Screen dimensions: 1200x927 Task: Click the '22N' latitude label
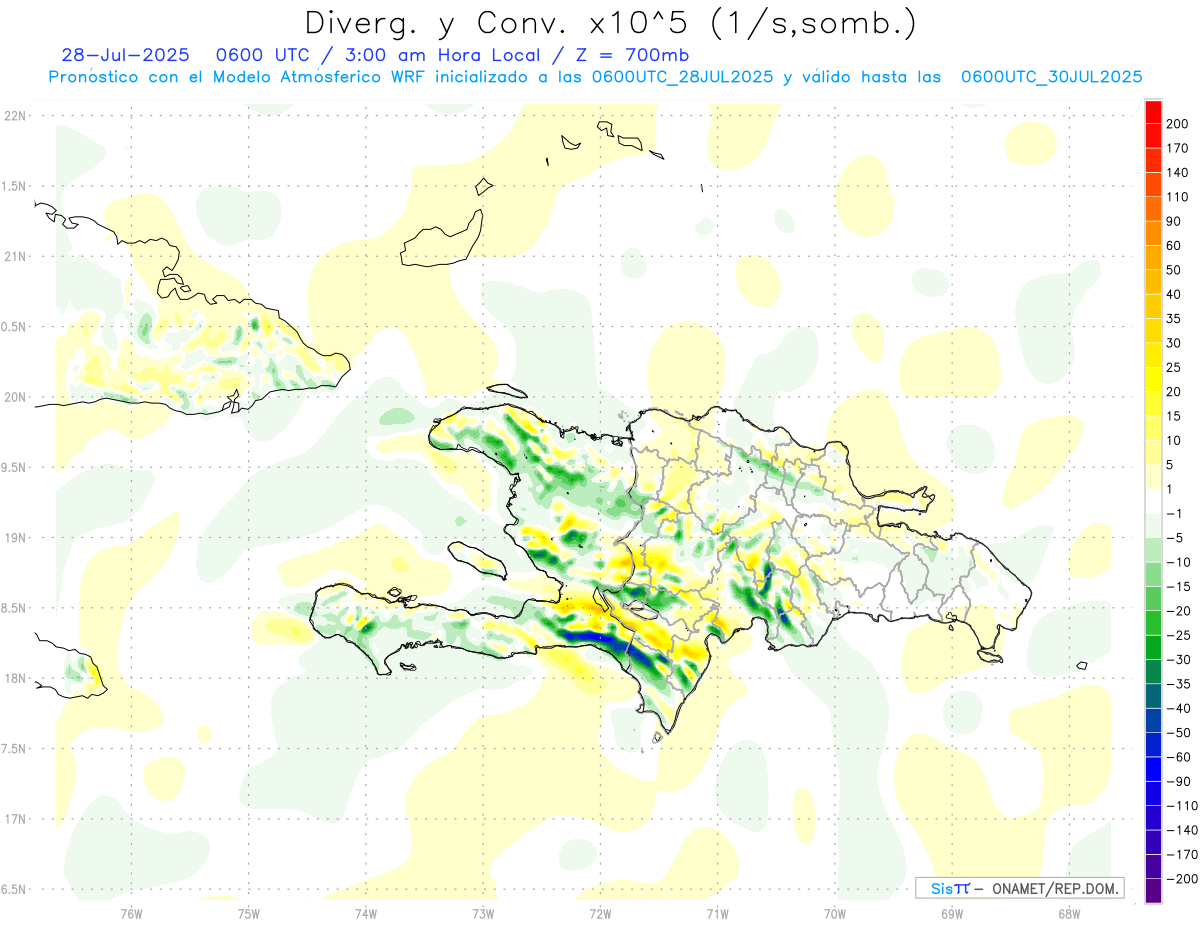[x=15, y=116]
